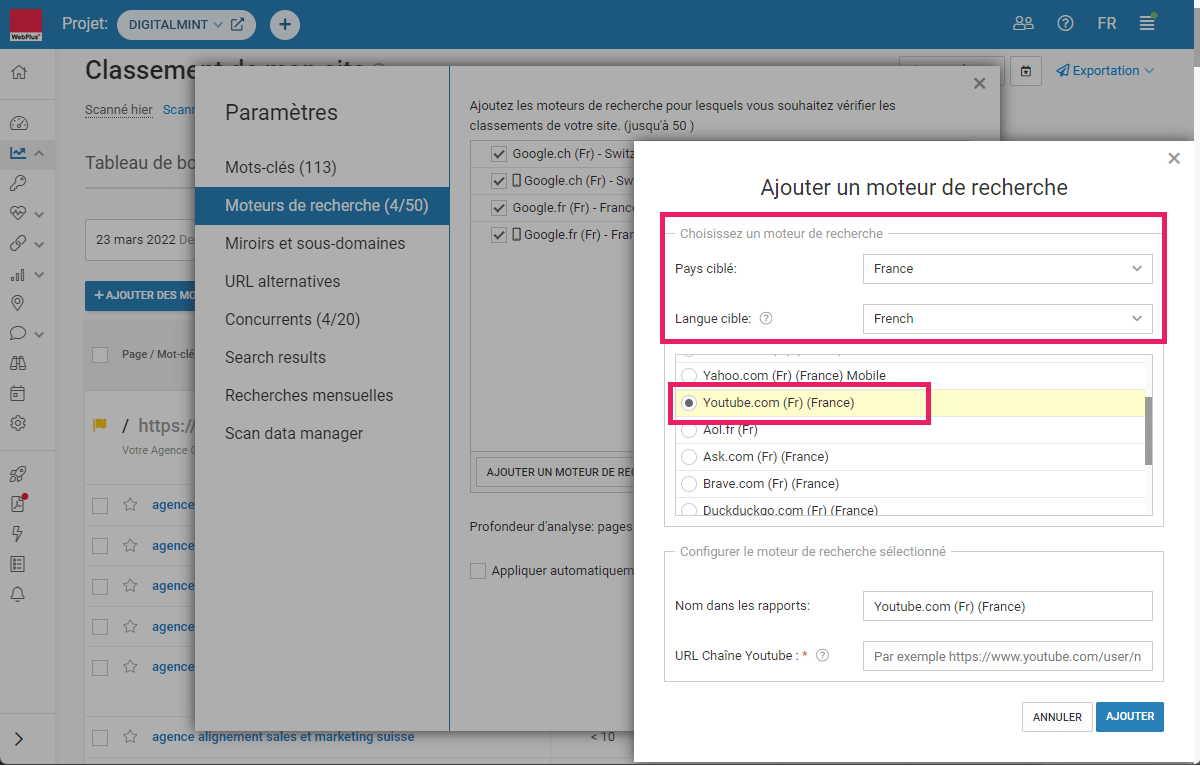Click the help question mark in top bar
Viewport: 1200px width, 766px height.
tap(1065, 24)
